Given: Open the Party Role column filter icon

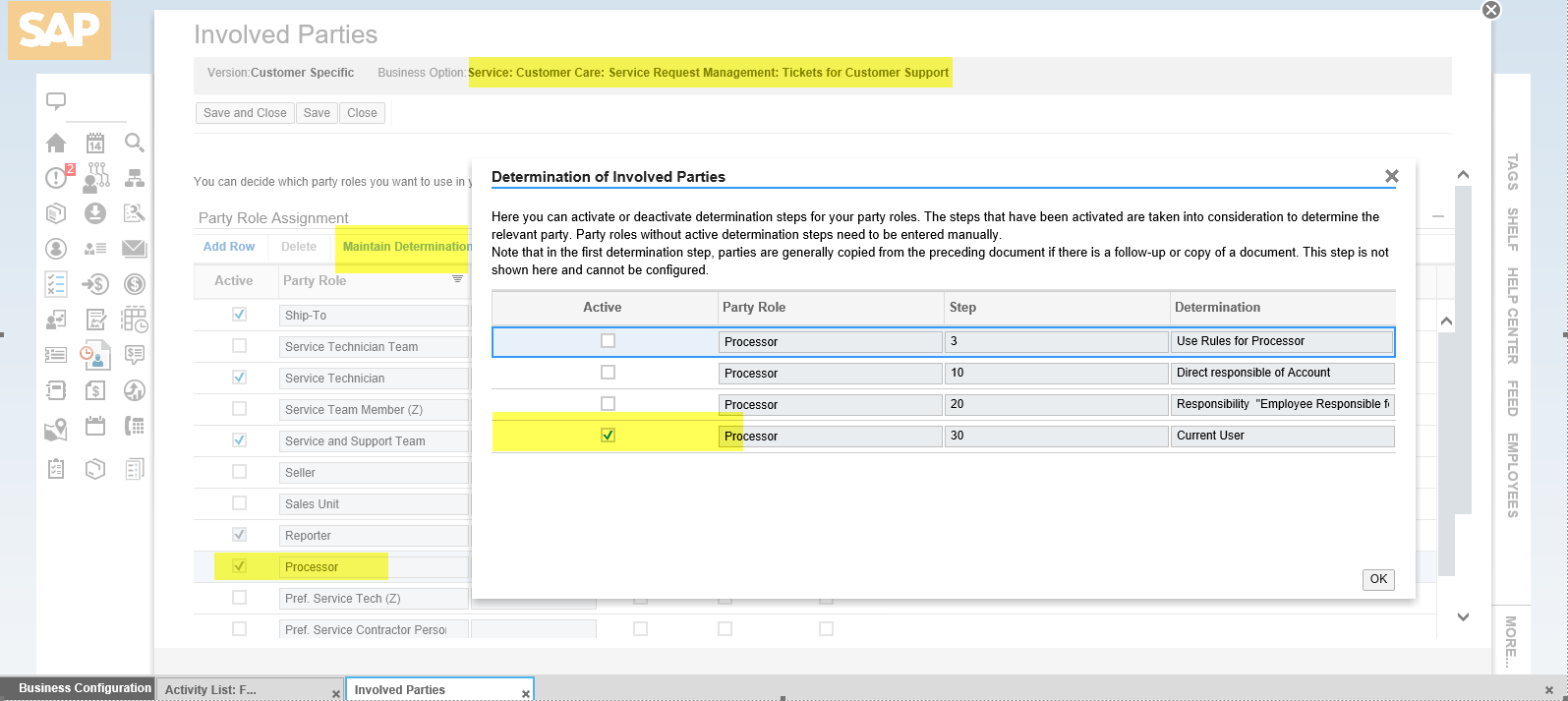Looking at the screenshot, I should click(457, 279).
